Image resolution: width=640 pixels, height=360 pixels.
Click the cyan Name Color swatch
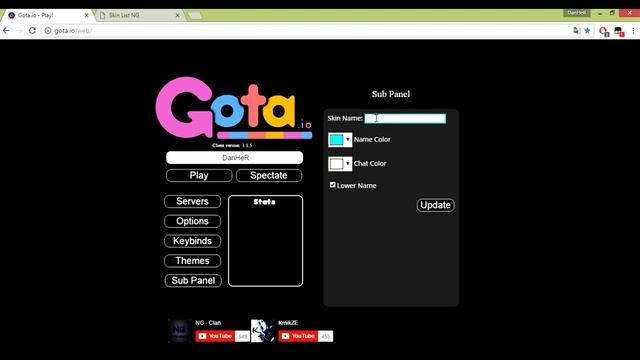[336, 140]
